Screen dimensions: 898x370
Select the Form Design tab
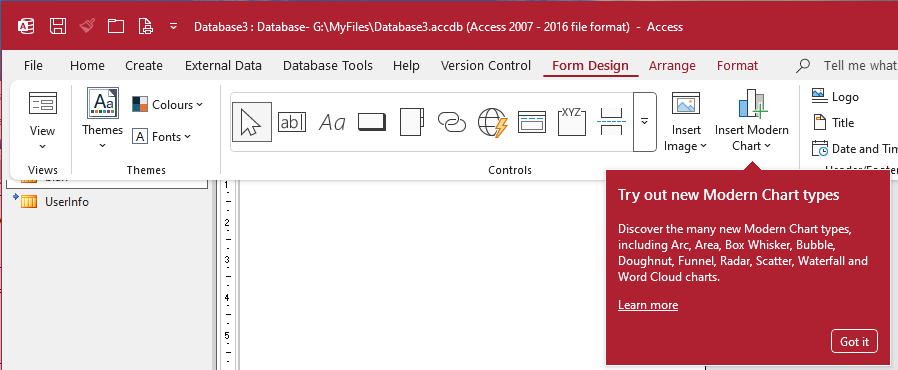590,66
